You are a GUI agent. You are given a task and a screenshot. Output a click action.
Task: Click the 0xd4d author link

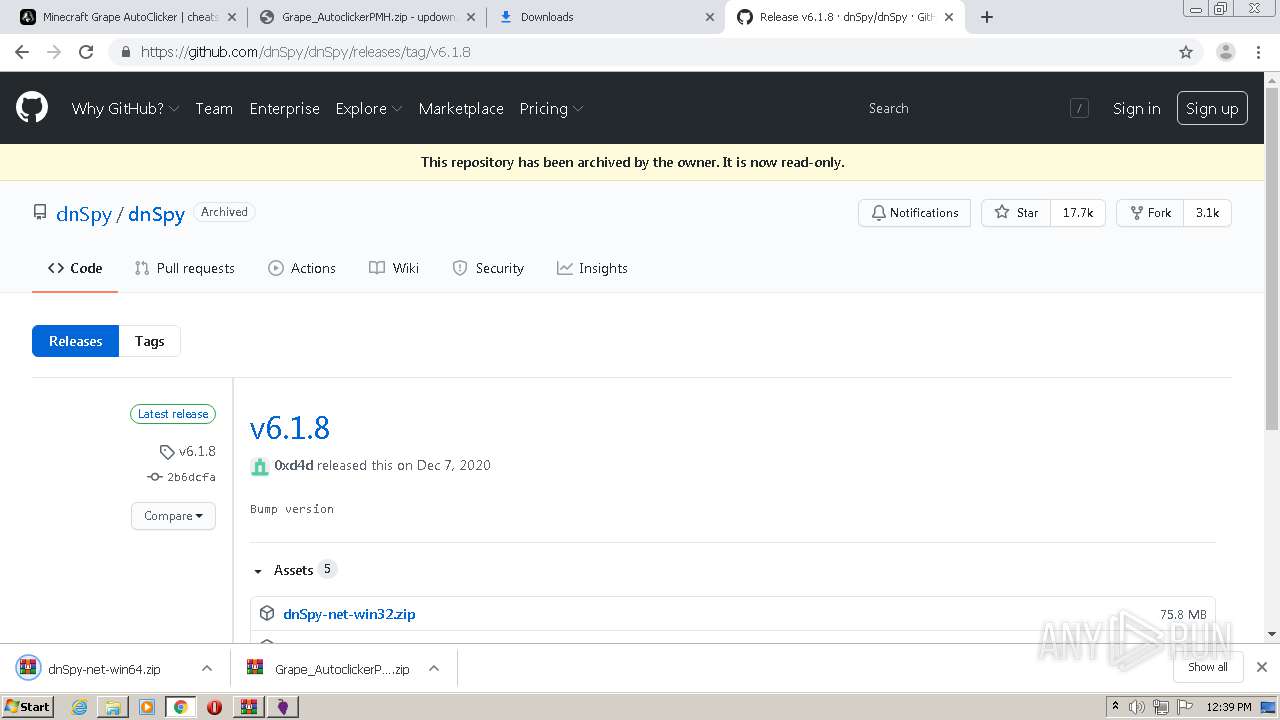click(x=294, y=465)
